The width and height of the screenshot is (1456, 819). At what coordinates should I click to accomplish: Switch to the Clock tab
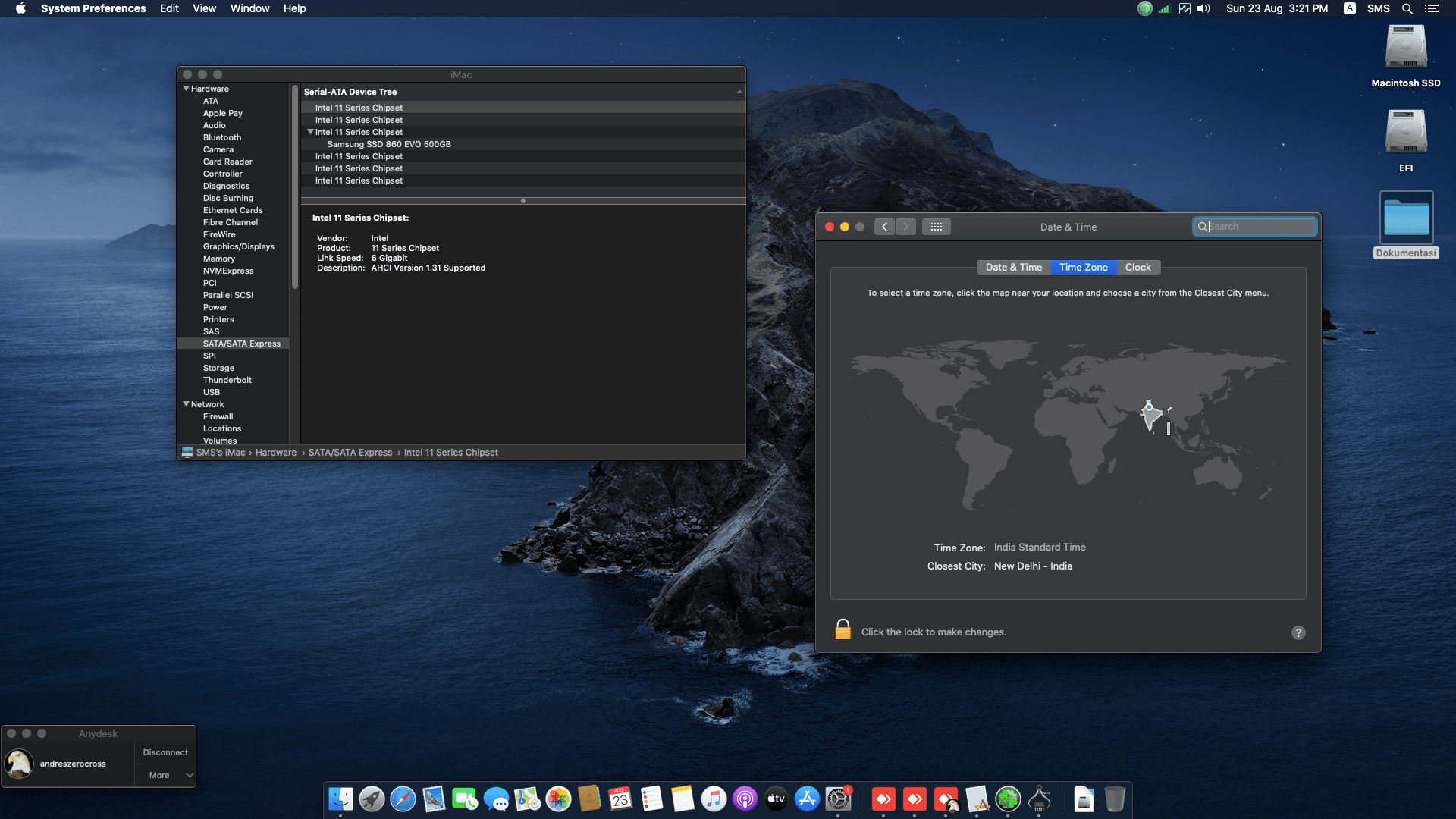[1137, 267]
